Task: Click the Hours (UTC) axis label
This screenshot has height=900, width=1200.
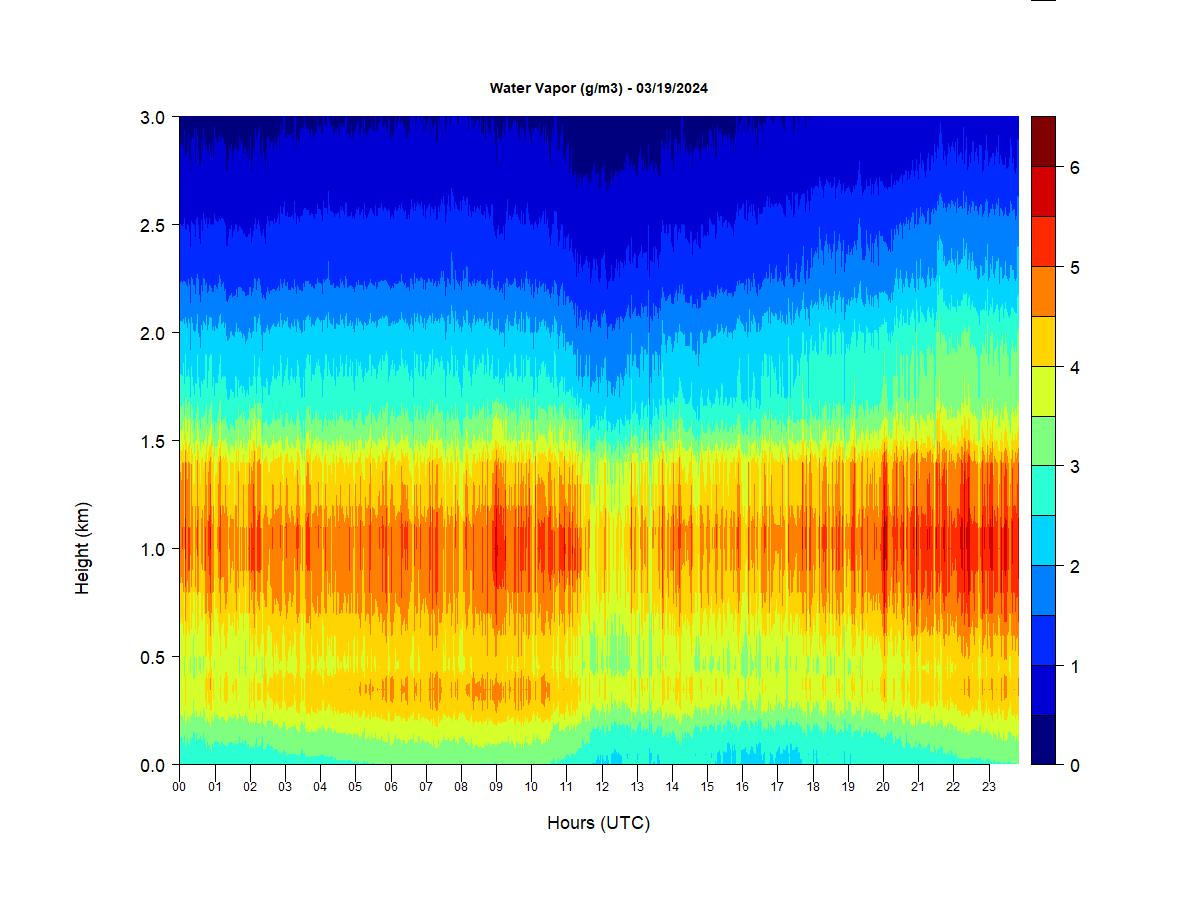Action: click(x=598, y=823)
